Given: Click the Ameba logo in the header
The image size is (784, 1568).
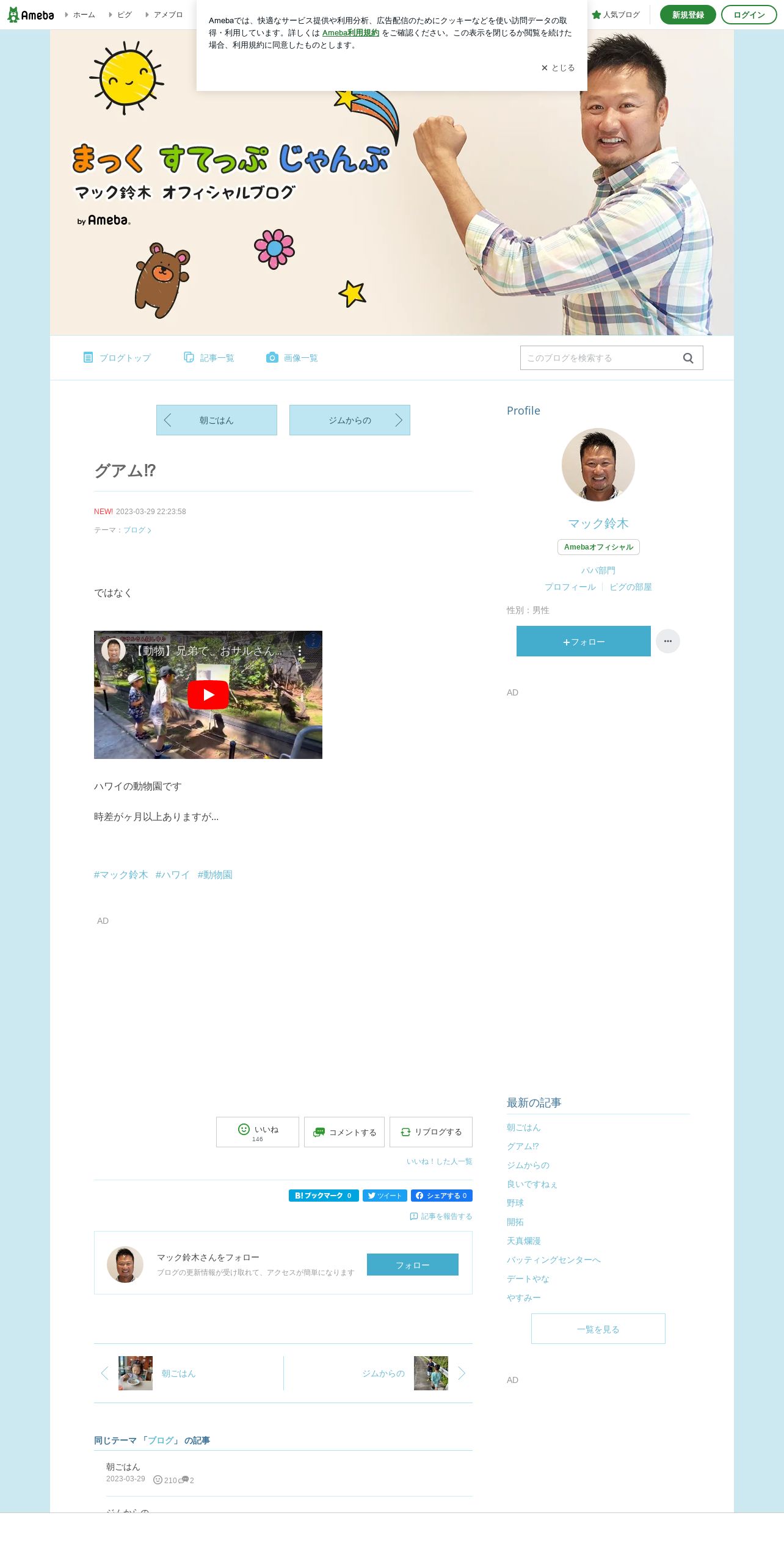Looking at the screenshot, I should click(31, 15).
